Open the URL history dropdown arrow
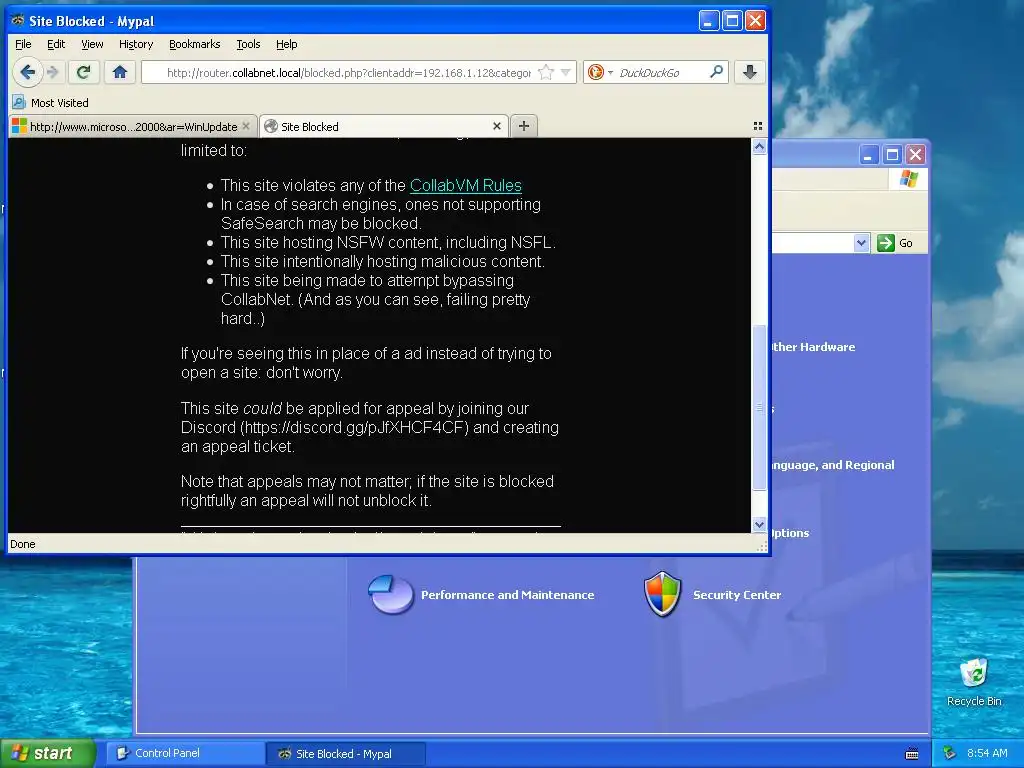1024x768 pixels. [566, 72]
